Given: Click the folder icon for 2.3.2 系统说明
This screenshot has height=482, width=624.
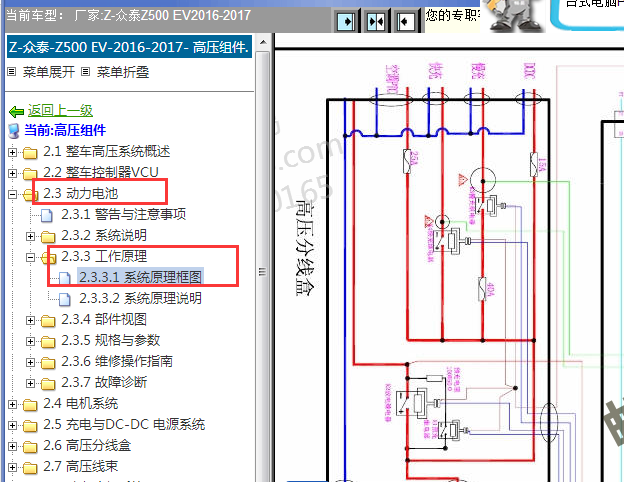Looking at the screenshot, I should coord(48,236).
